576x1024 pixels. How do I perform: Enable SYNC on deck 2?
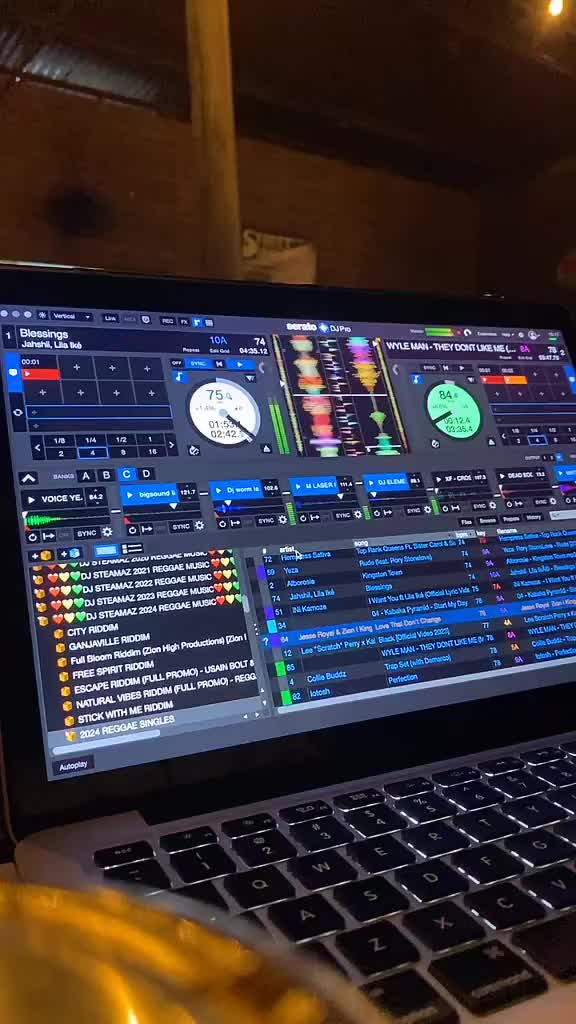(429, 368)
